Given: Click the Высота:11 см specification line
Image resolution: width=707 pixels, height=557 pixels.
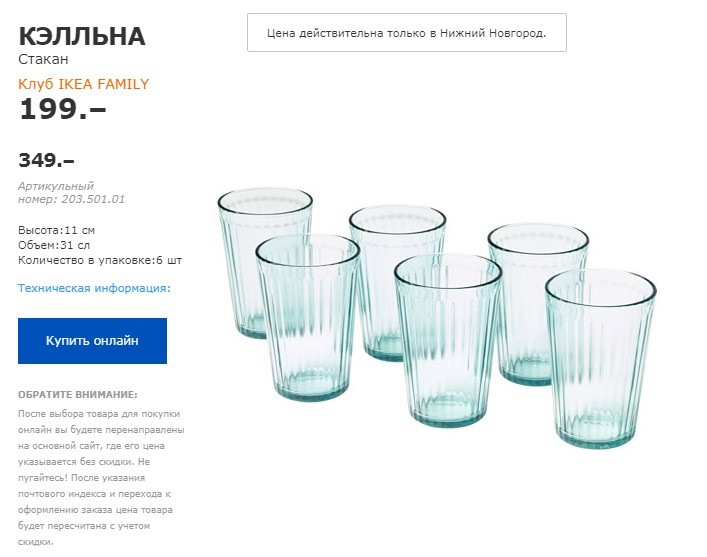Looking at the screenshot, I should 56,230.
